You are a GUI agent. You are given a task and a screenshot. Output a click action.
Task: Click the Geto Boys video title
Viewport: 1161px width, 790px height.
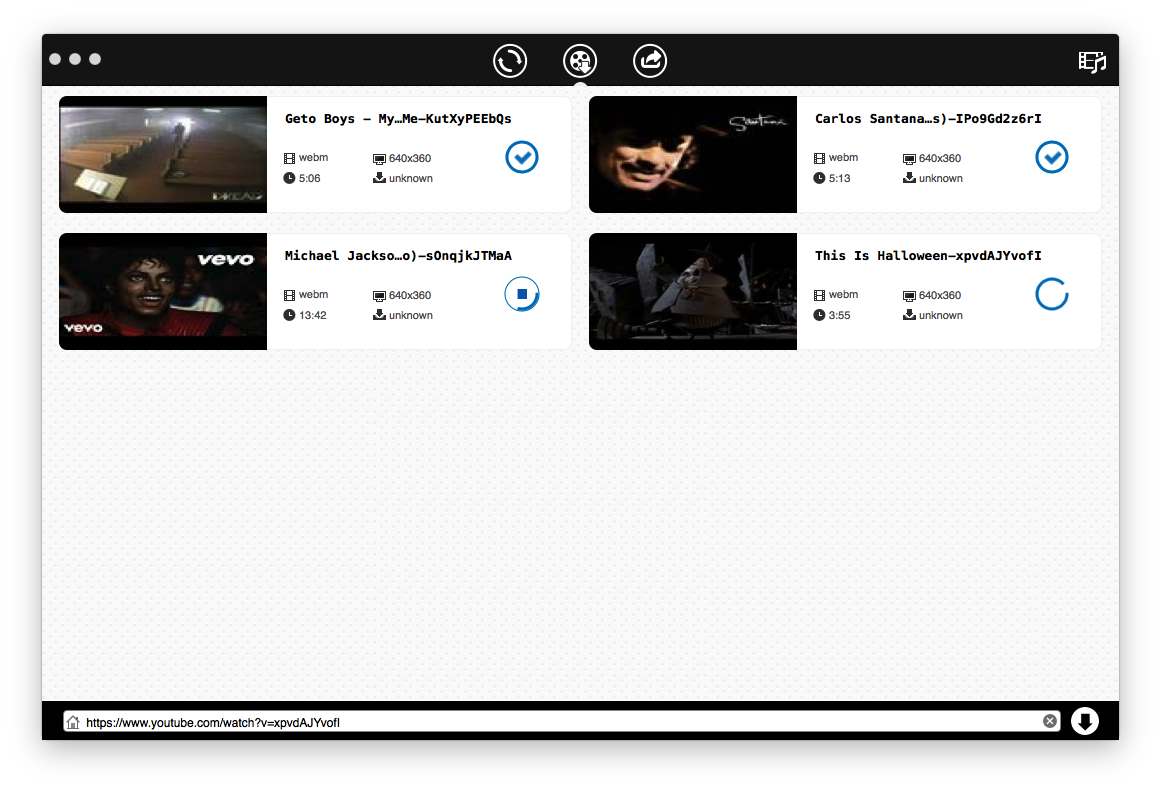coord(398,119)
